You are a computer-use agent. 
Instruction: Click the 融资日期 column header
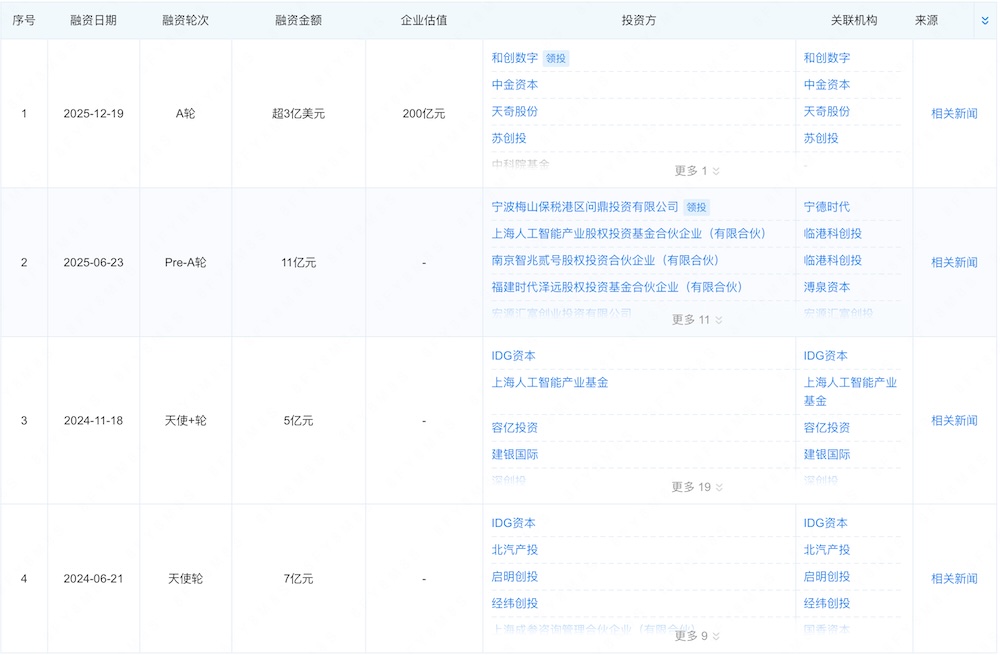pos(93,20)
